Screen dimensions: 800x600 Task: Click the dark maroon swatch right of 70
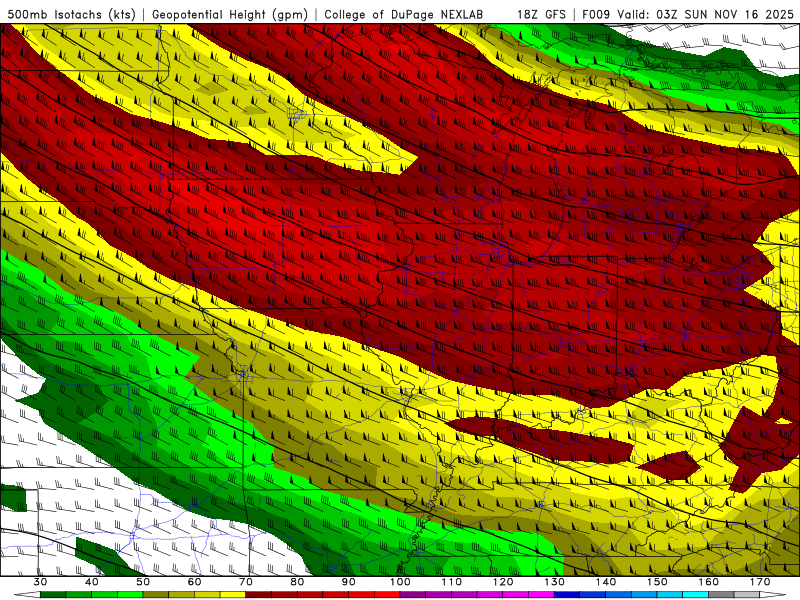pyautogui.click(x=259, y=595)
